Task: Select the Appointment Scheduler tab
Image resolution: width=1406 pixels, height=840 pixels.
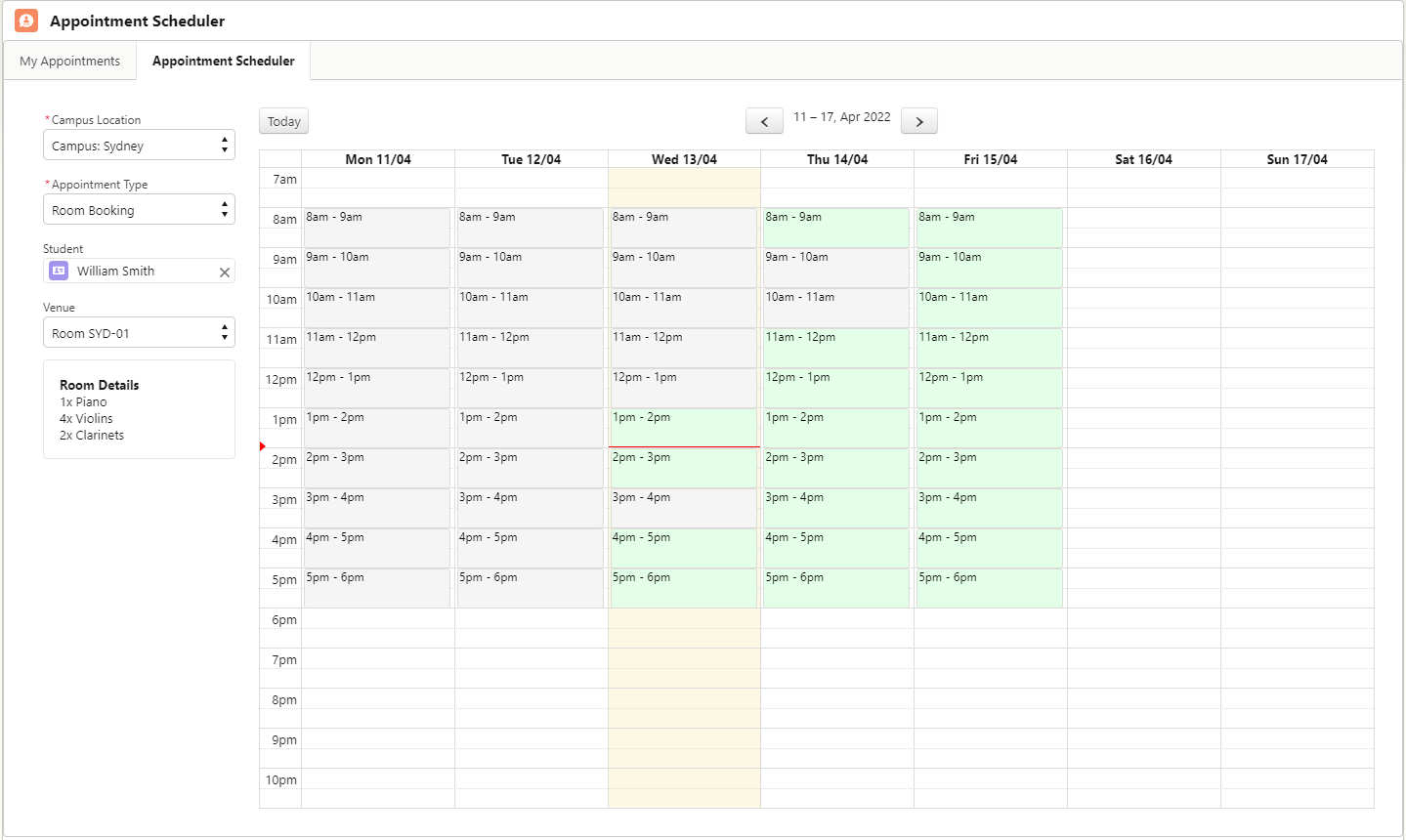Action: click(x=223, y=61)
